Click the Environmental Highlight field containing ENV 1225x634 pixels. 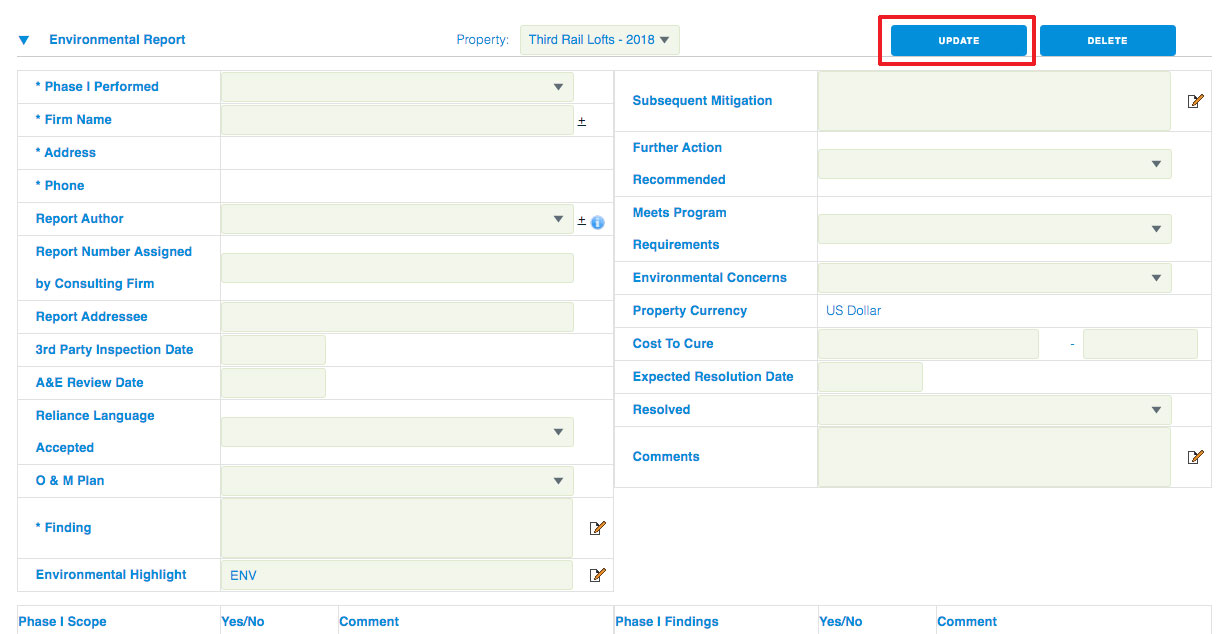397,575
